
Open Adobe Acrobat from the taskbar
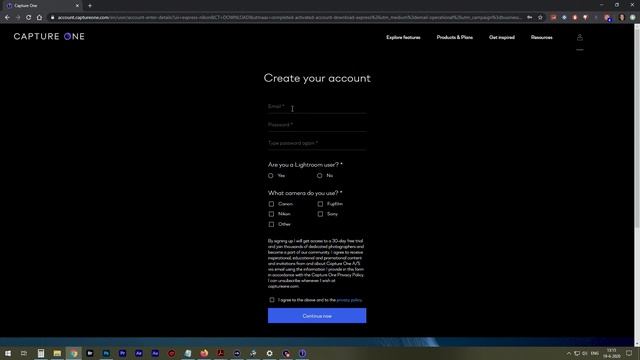point(220,353)
